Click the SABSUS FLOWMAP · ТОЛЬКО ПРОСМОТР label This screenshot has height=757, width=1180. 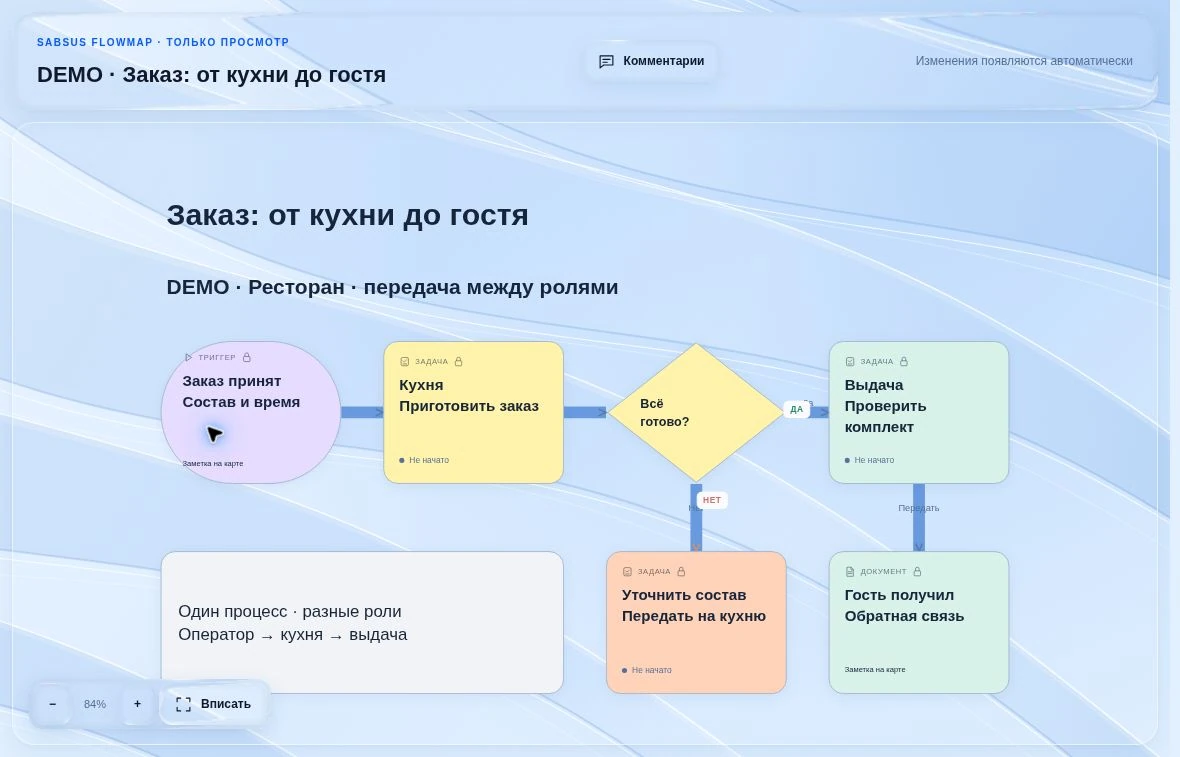(163, 42)
